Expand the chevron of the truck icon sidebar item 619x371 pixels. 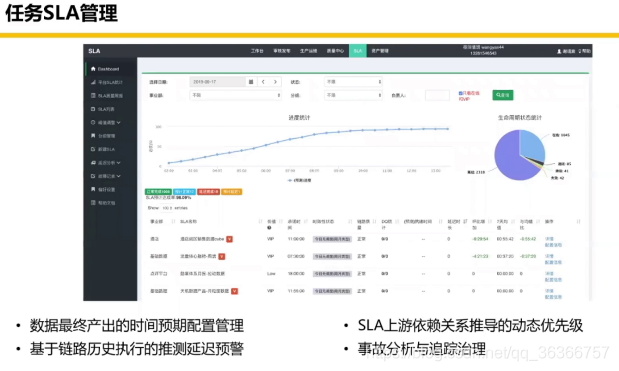point(118,163)
